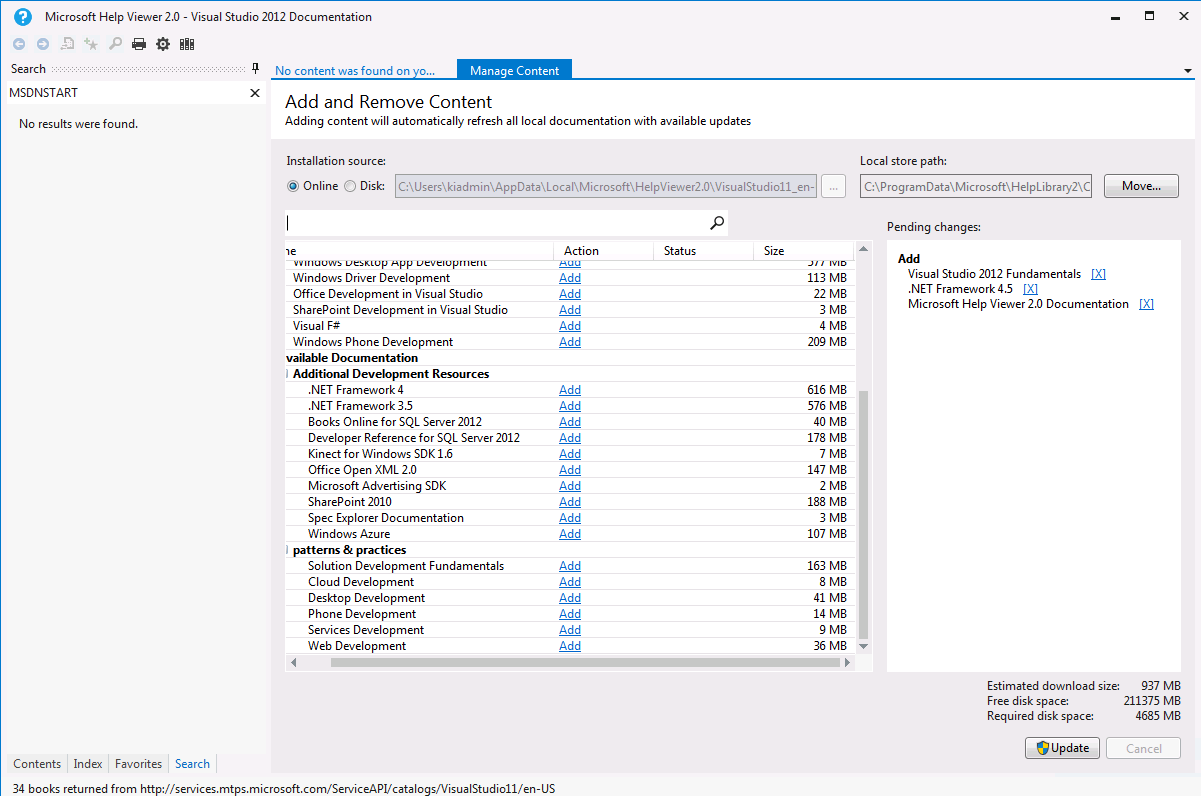
Task: Click into the content filter text field
Action: [x=495, y=223]
